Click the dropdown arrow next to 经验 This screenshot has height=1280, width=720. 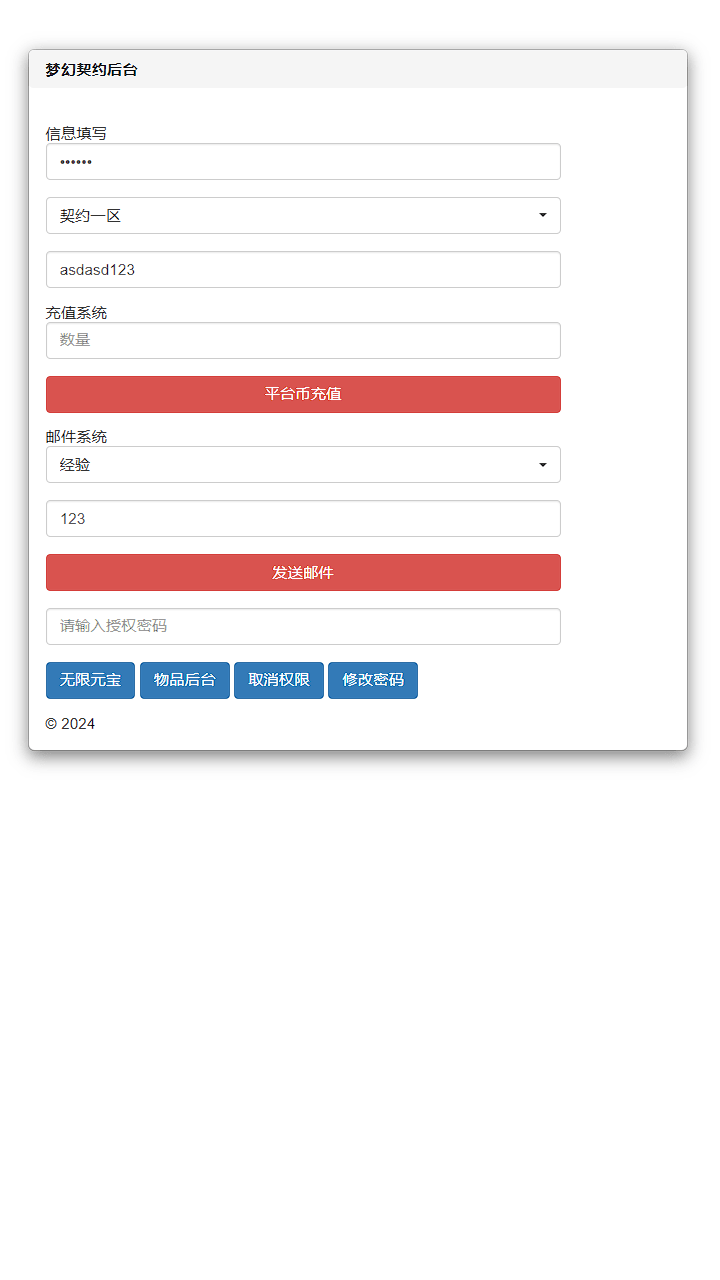click(x=543, y=464)
